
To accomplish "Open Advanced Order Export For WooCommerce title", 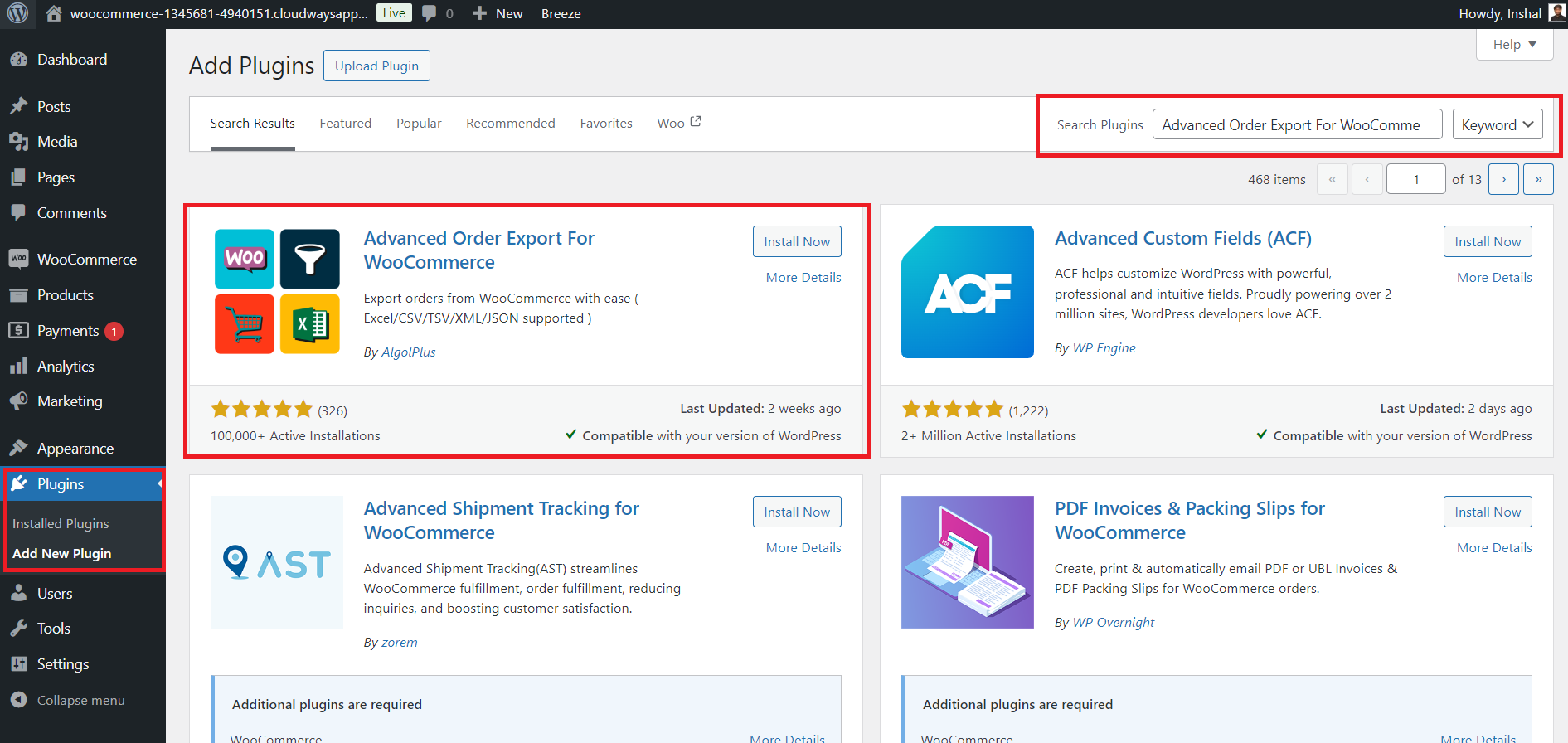I will pyautogui.click(x=479, y=250).
